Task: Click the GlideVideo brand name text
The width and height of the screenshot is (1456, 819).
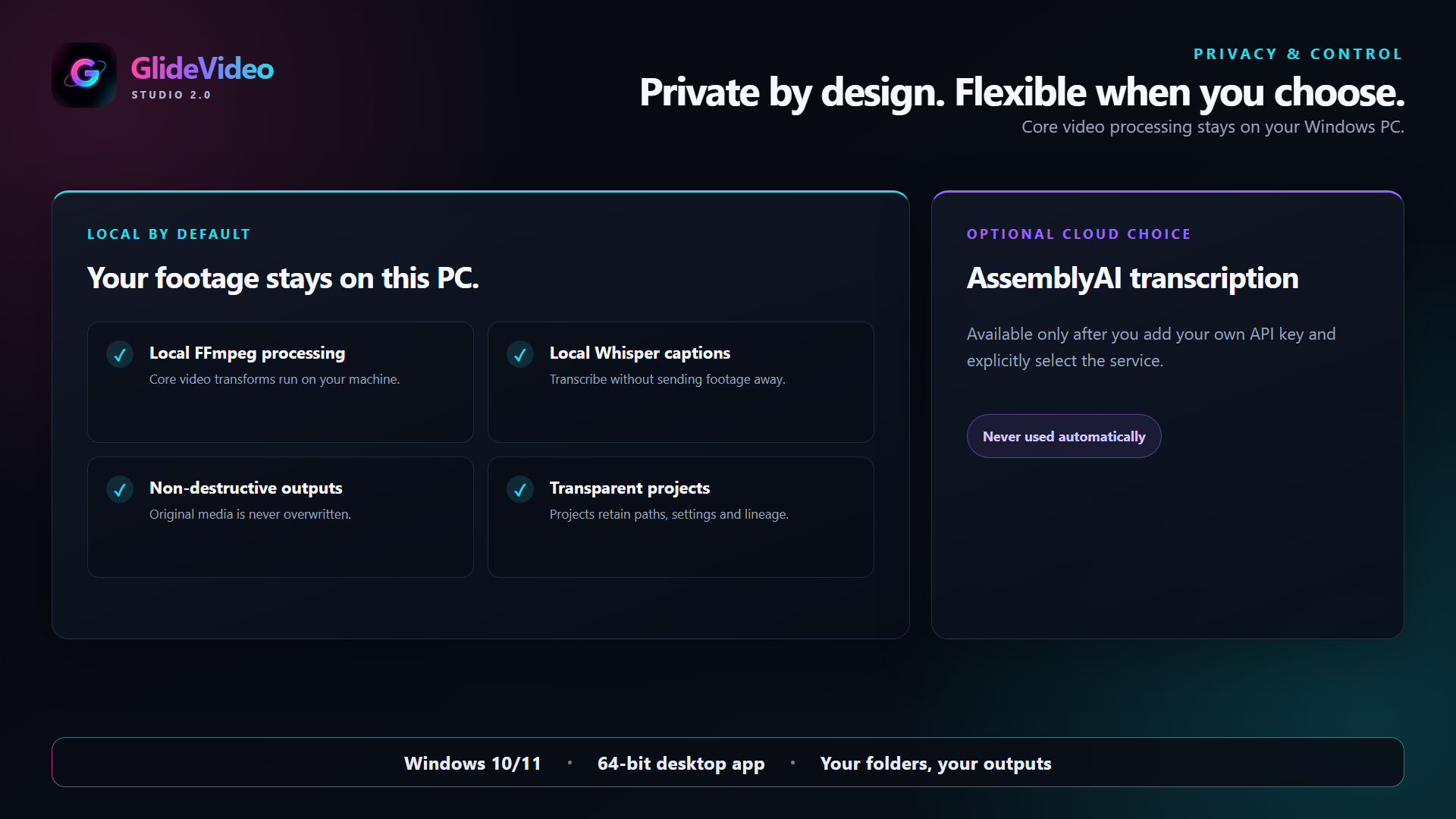Action: click(x=202, y=68)
